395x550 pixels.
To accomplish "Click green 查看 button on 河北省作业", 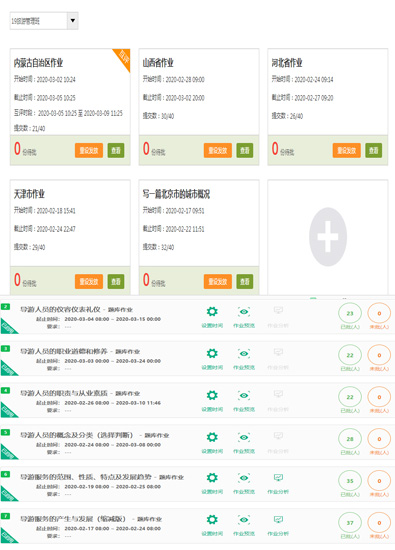I will (374, 150).
